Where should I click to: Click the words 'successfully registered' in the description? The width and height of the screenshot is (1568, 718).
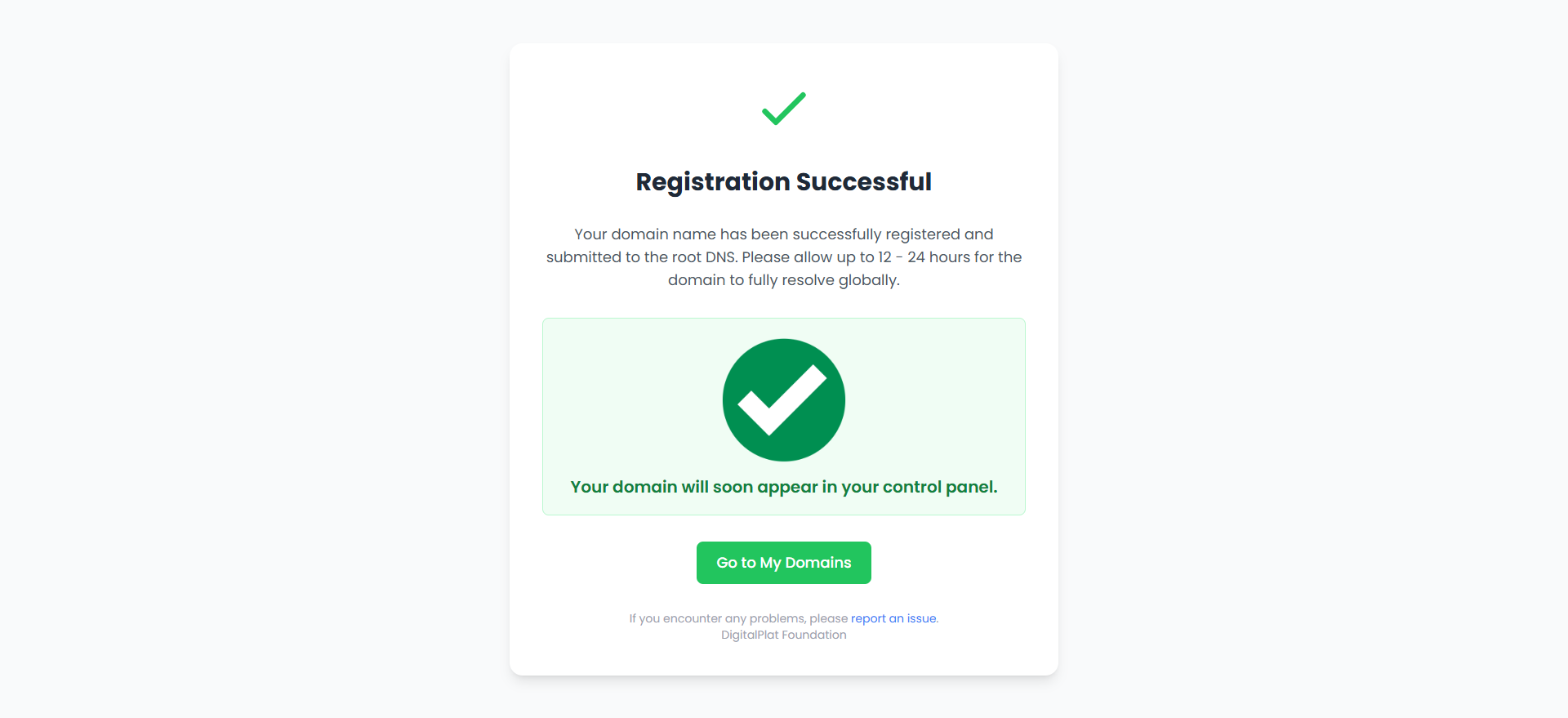tap(875, 234)
